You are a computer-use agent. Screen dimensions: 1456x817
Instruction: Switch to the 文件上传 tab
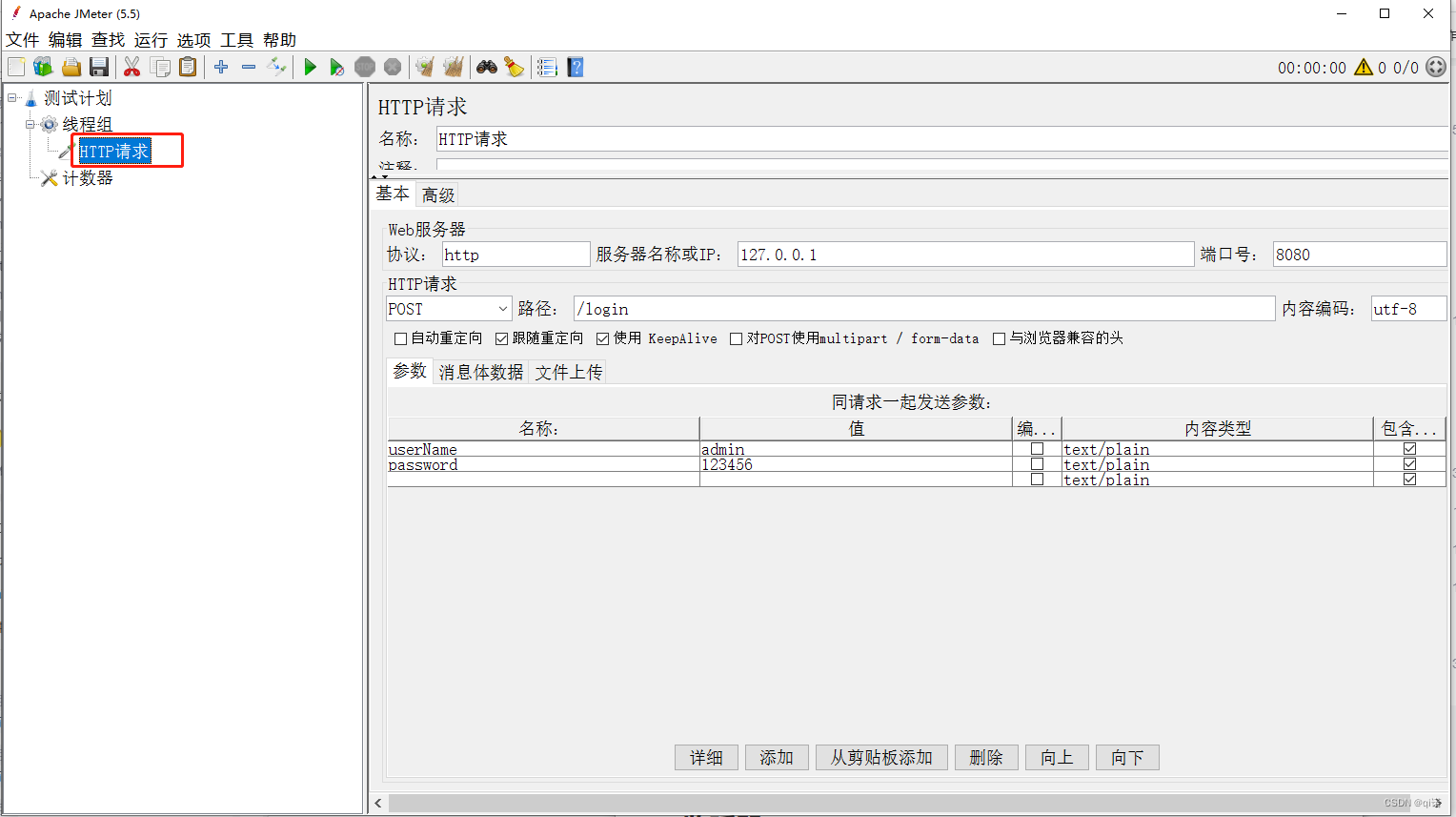[x=569, y=372]
